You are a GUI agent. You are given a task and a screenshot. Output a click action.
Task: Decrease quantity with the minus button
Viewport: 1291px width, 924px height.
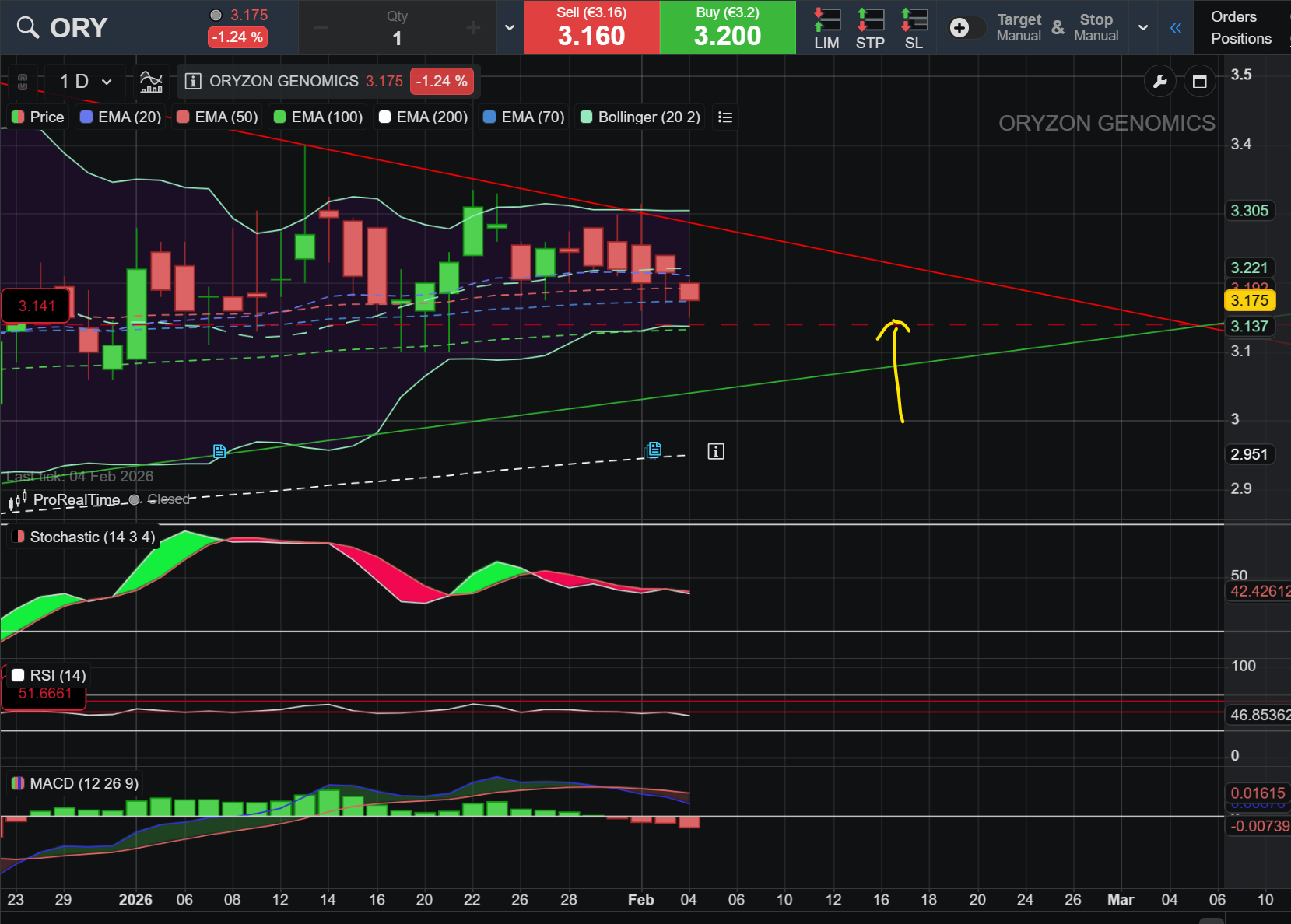(321, 28)
